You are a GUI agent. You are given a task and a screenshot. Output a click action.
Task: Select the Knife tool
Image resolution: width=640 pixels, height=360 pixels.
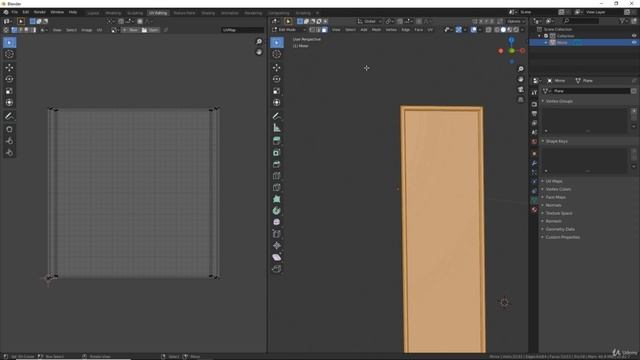point(277,188)
